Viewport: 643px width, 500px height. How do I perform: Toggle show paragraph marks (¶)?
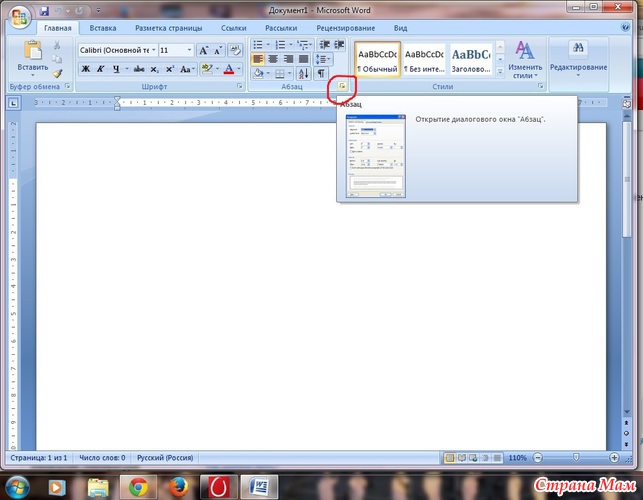click(x=321, y=73)
